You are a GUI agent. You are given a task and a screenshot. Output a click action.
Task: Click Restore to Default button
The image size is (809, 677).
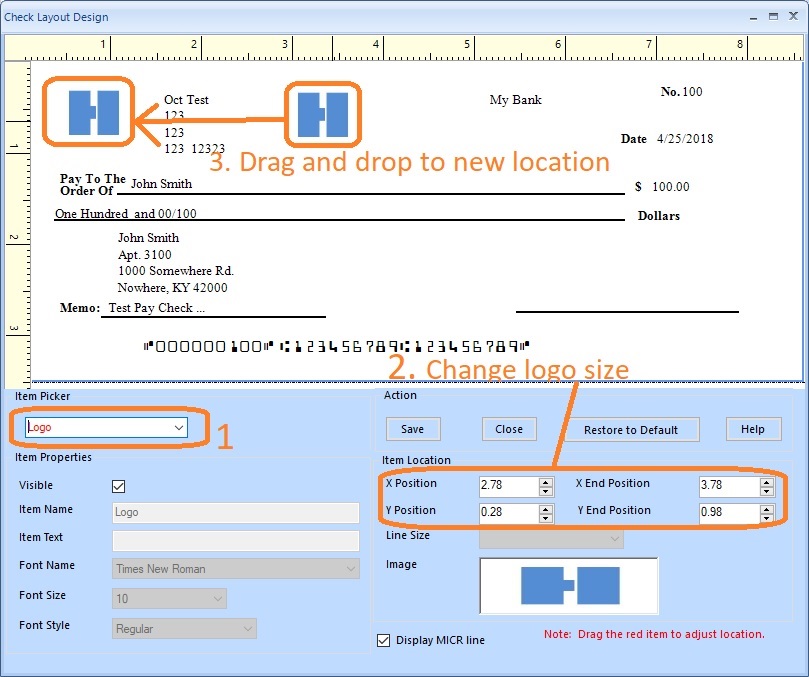(631, 430)
